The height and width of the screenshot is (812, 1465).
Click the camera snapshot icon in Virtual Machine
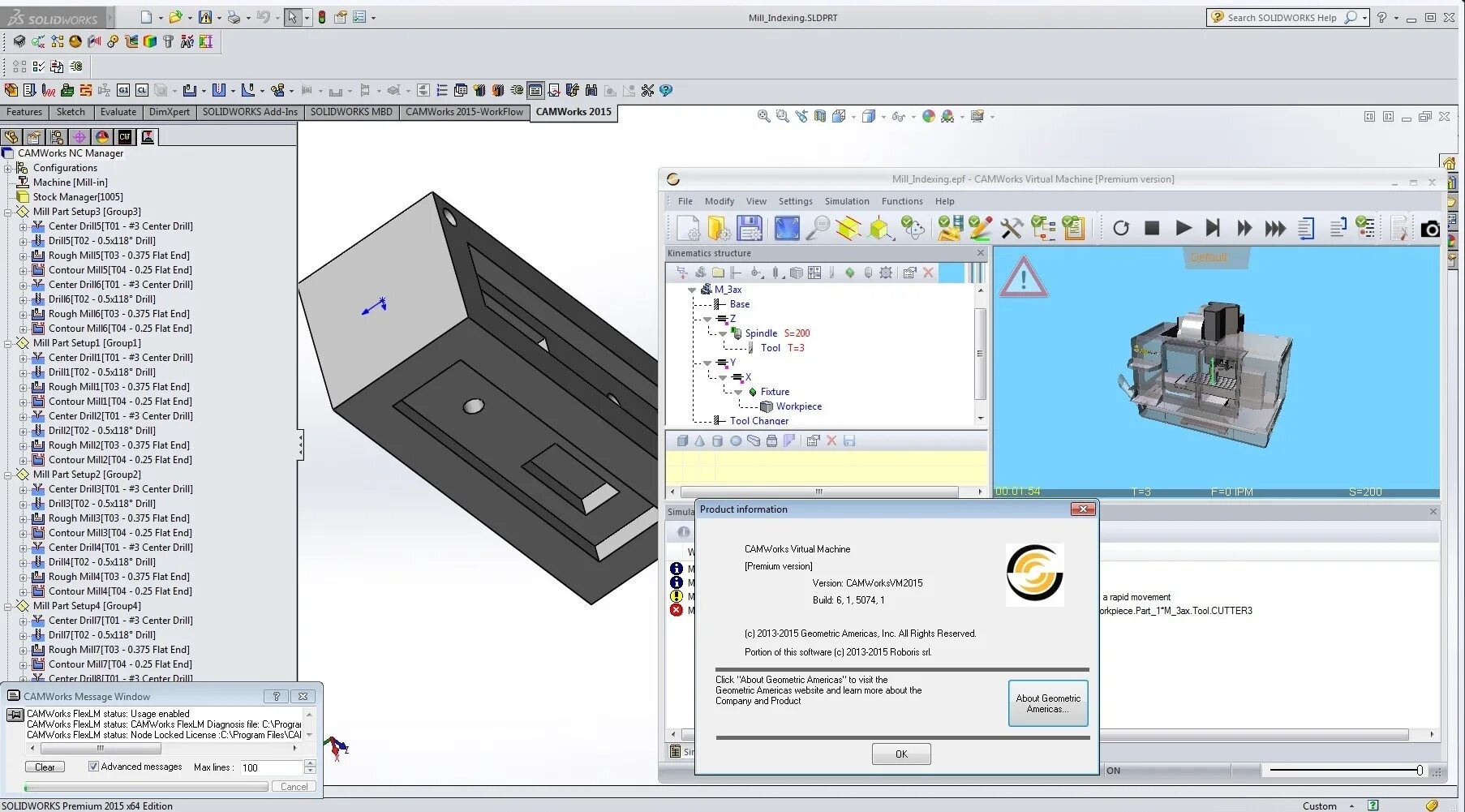tap(1430, 229)
